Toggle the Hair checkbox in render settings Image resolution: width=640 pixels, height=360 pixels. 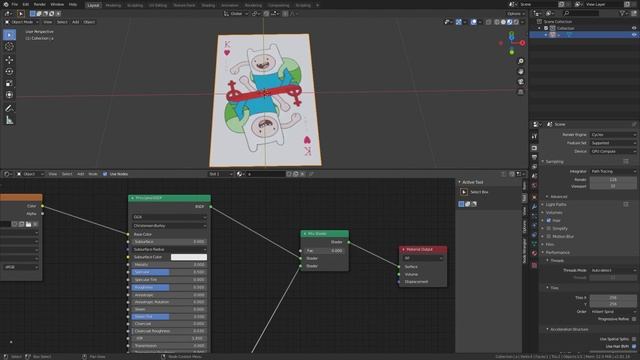point(549,220)
